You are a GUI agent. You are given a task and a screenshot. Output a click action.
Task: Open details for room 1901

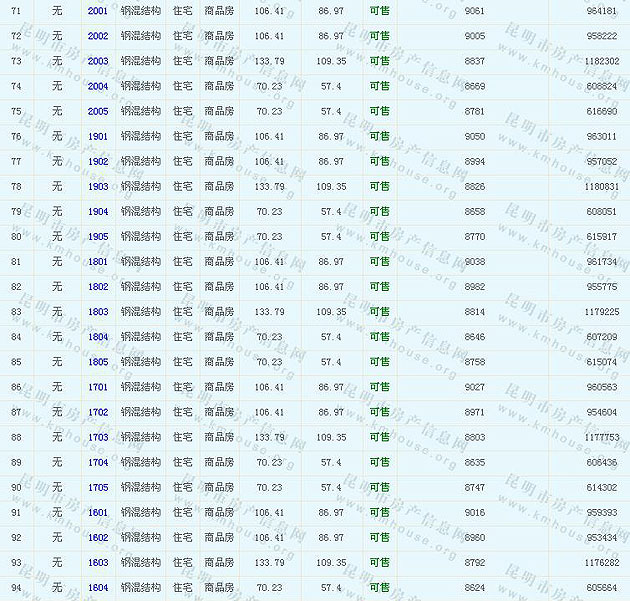tap(98, 136)
